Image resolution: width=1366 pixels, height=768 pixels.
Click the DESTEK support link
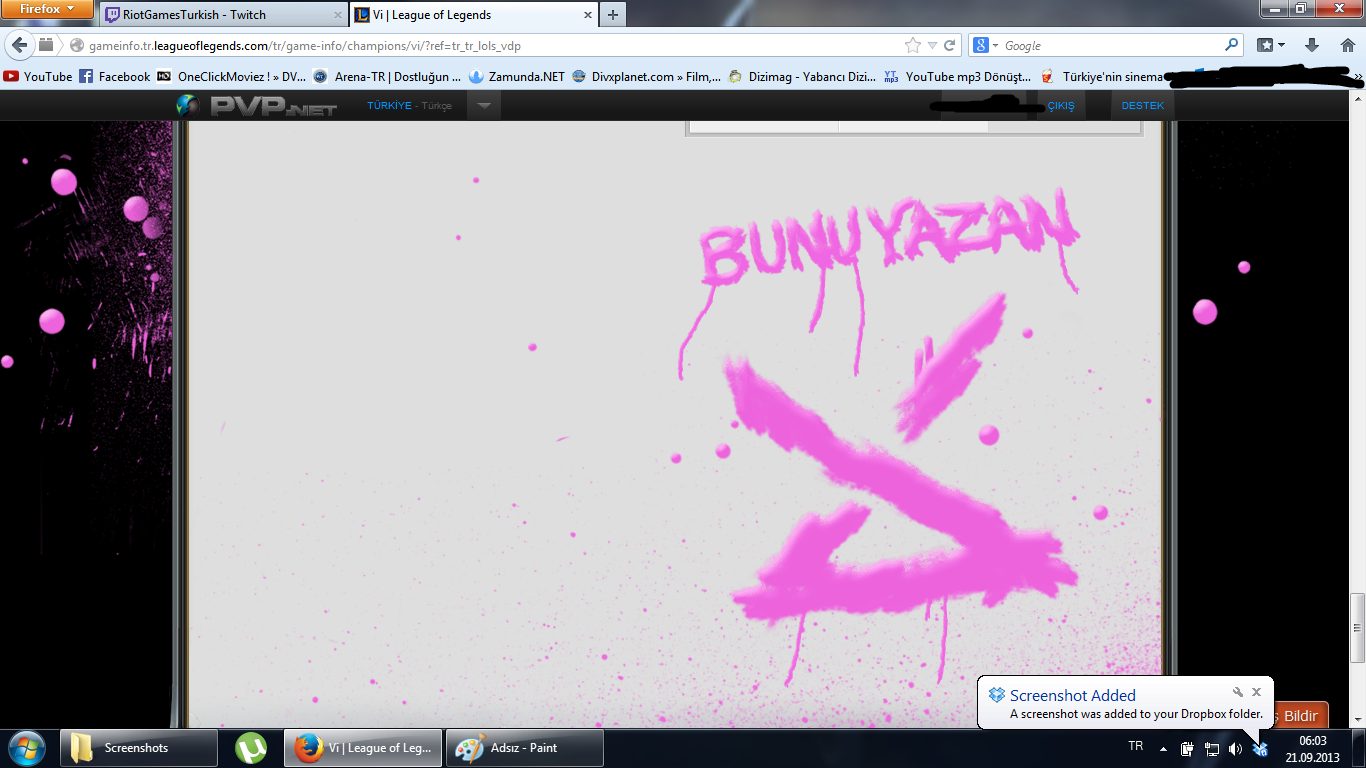(x=1142, y=106)
